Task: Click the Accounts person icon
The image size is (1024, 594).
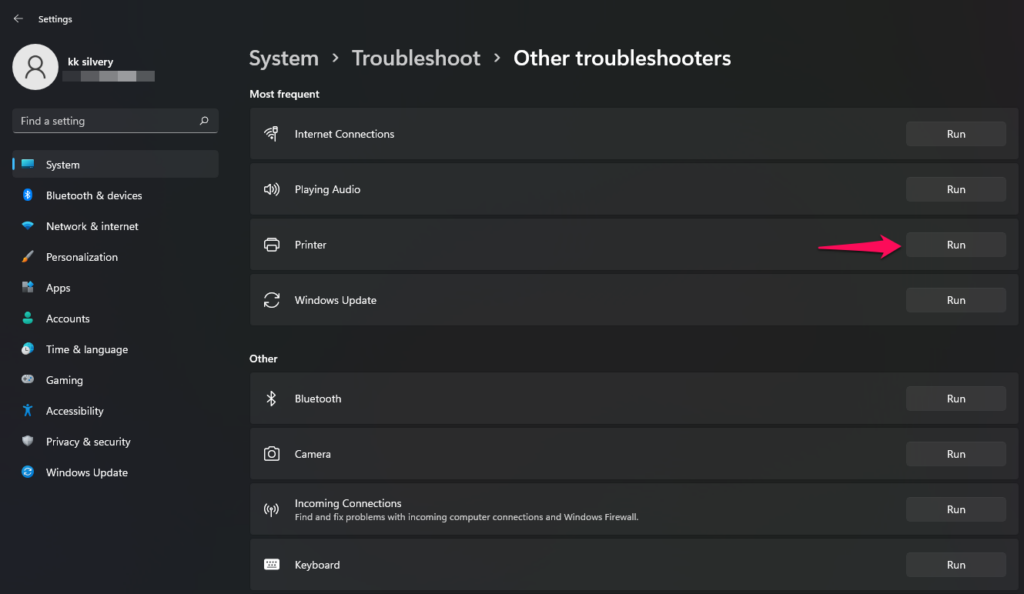Action: tap(27, 318)
